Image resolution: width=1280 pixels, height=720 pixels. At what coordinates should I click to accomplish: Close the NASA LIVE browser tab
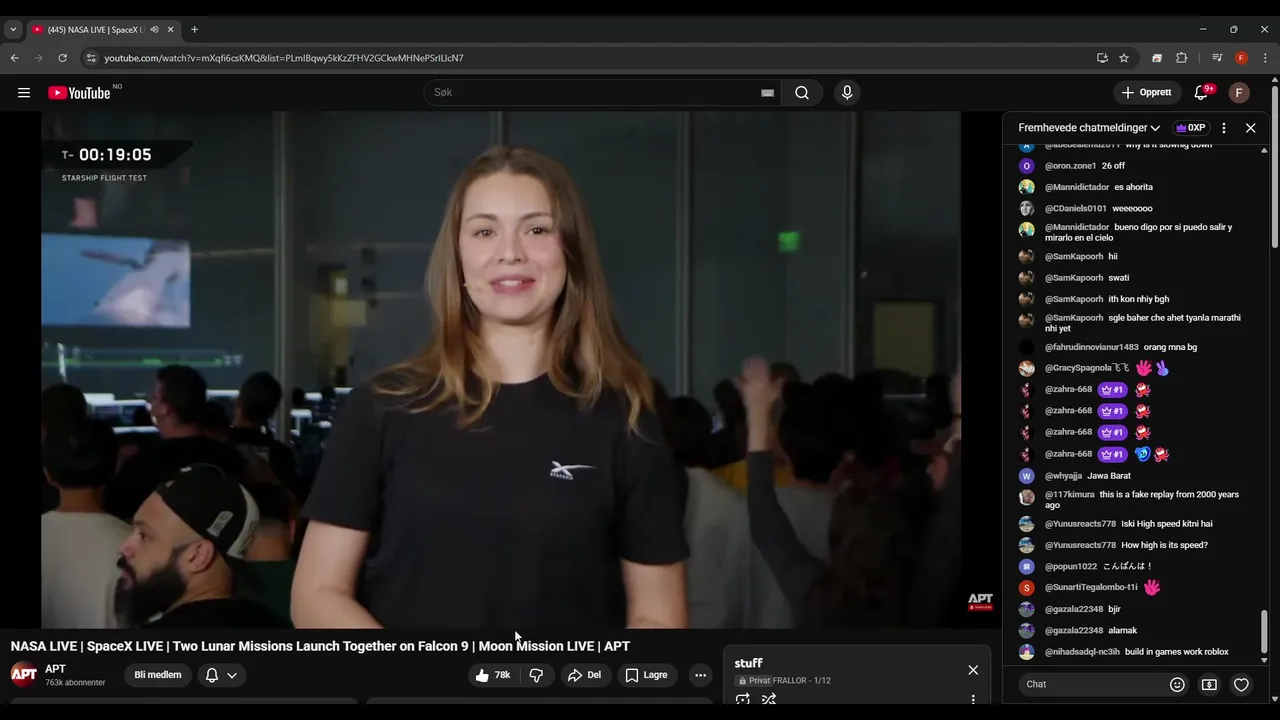coord(170,30)
